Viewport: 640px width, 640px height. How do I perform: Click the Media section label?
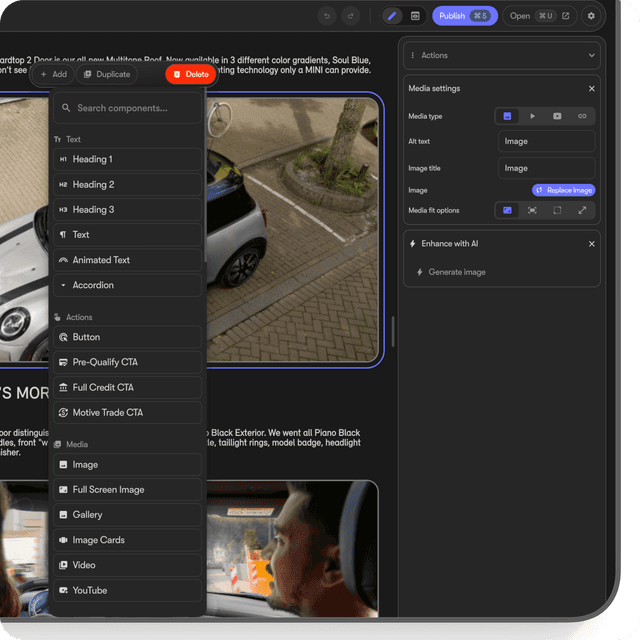click(77, 444)
